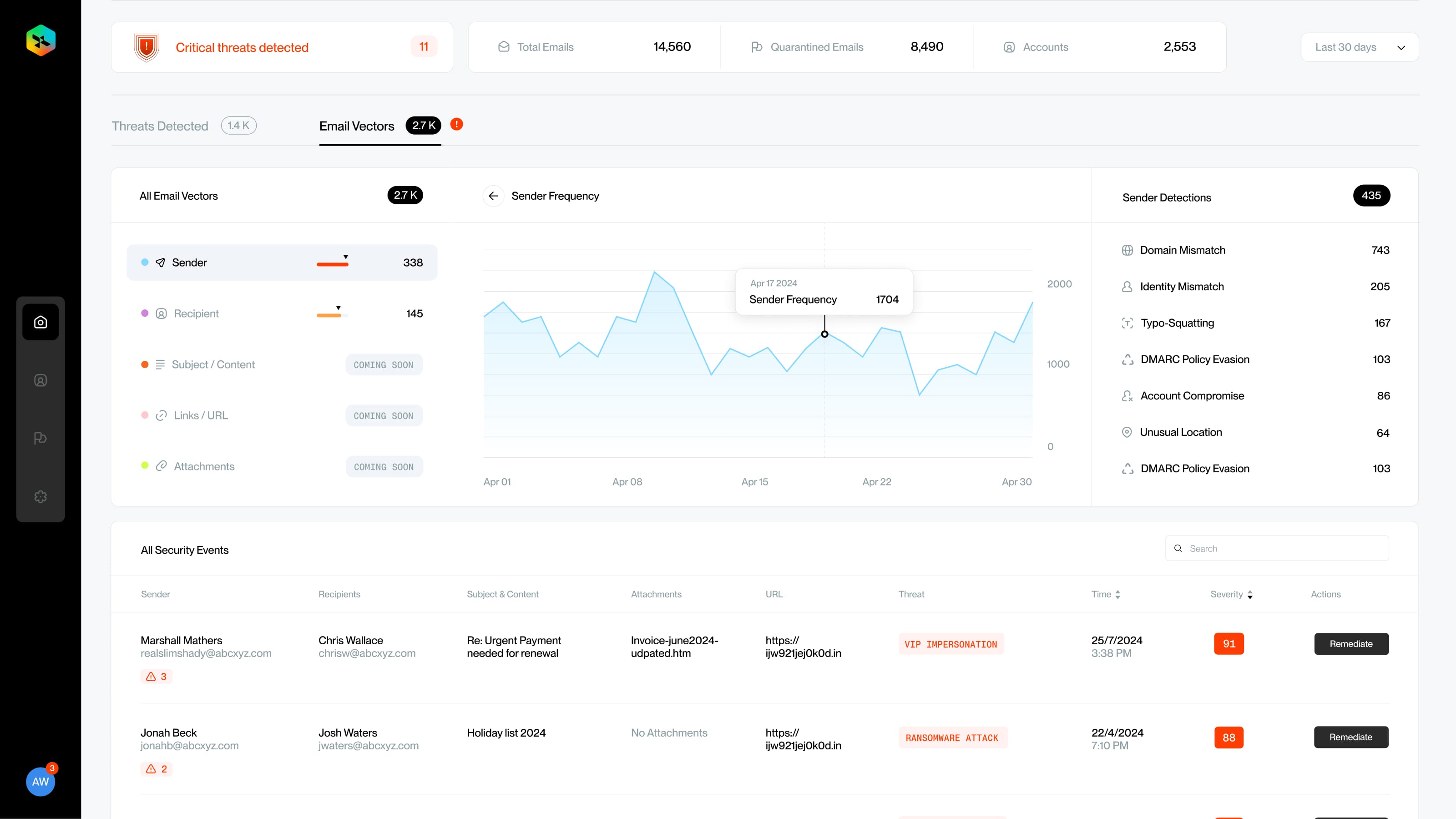Click the back arrow on Sender Frequency chart
Screen dimensions: 1456x819
coord(493,196)
